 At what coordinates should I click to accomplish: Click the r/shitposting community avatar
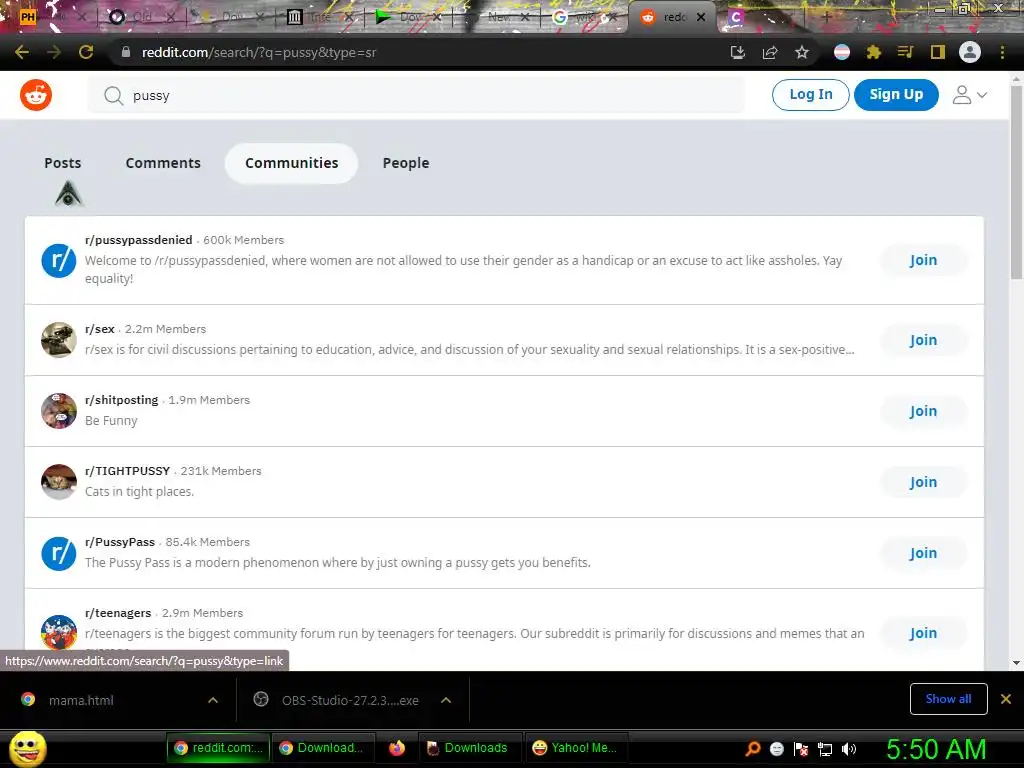[x=59, y=411]
